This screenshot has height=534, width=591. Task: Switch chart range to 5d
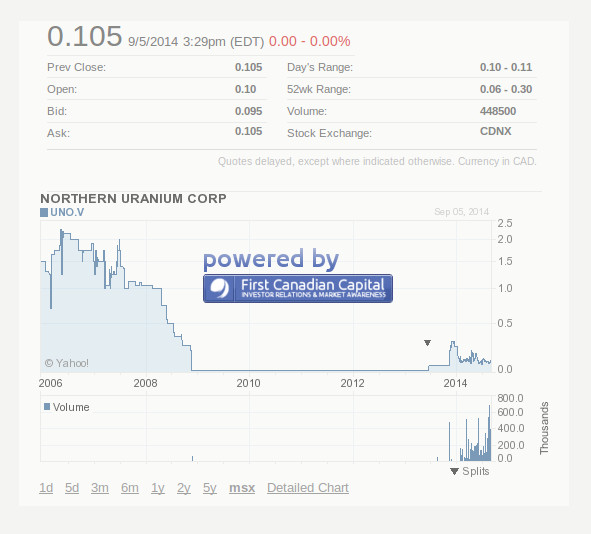72,488
